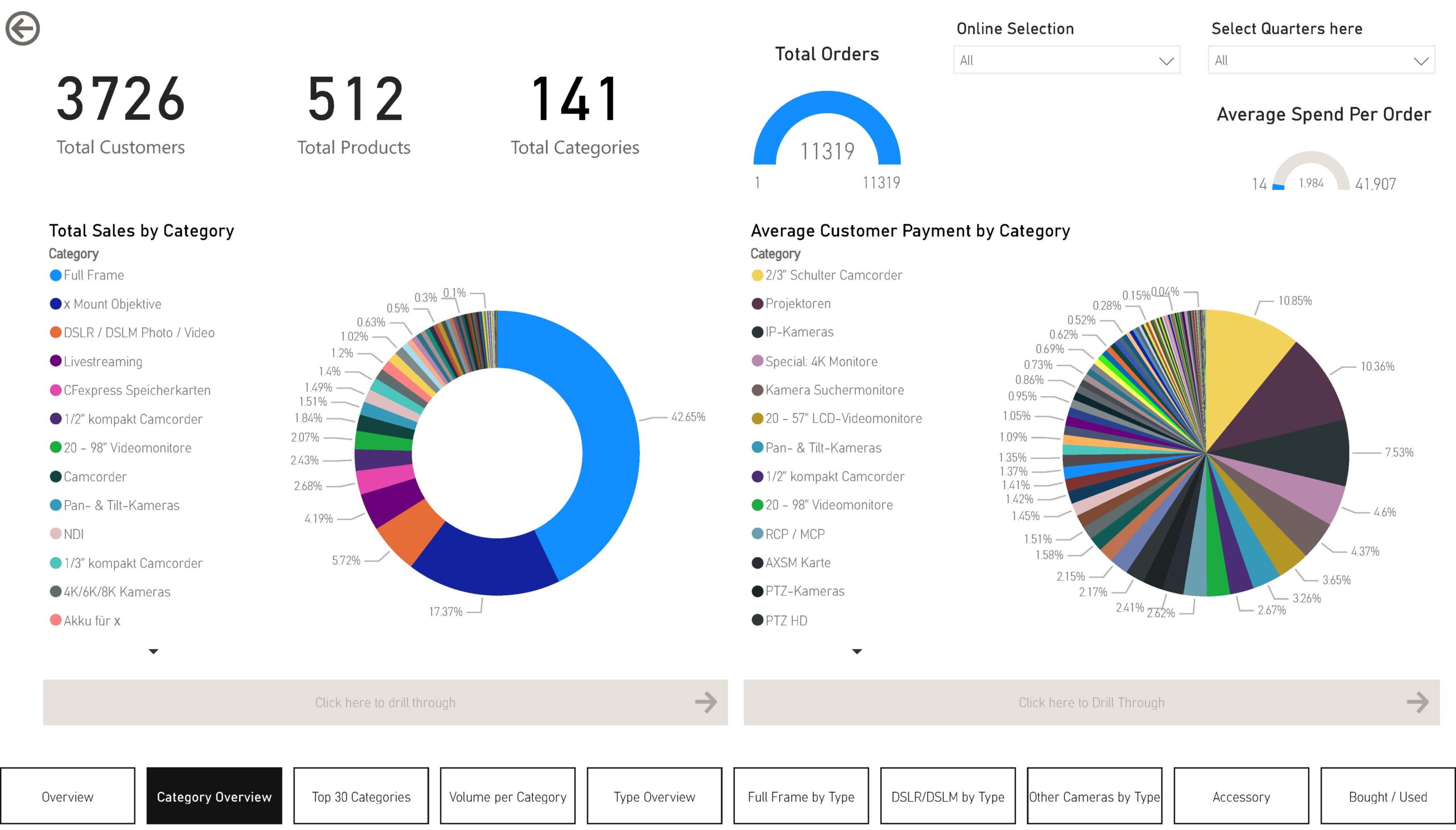The width and height of the screenshot is (1456, 830).
Task: Select the 17.37% dark blue donut segment
Action: 485,565
